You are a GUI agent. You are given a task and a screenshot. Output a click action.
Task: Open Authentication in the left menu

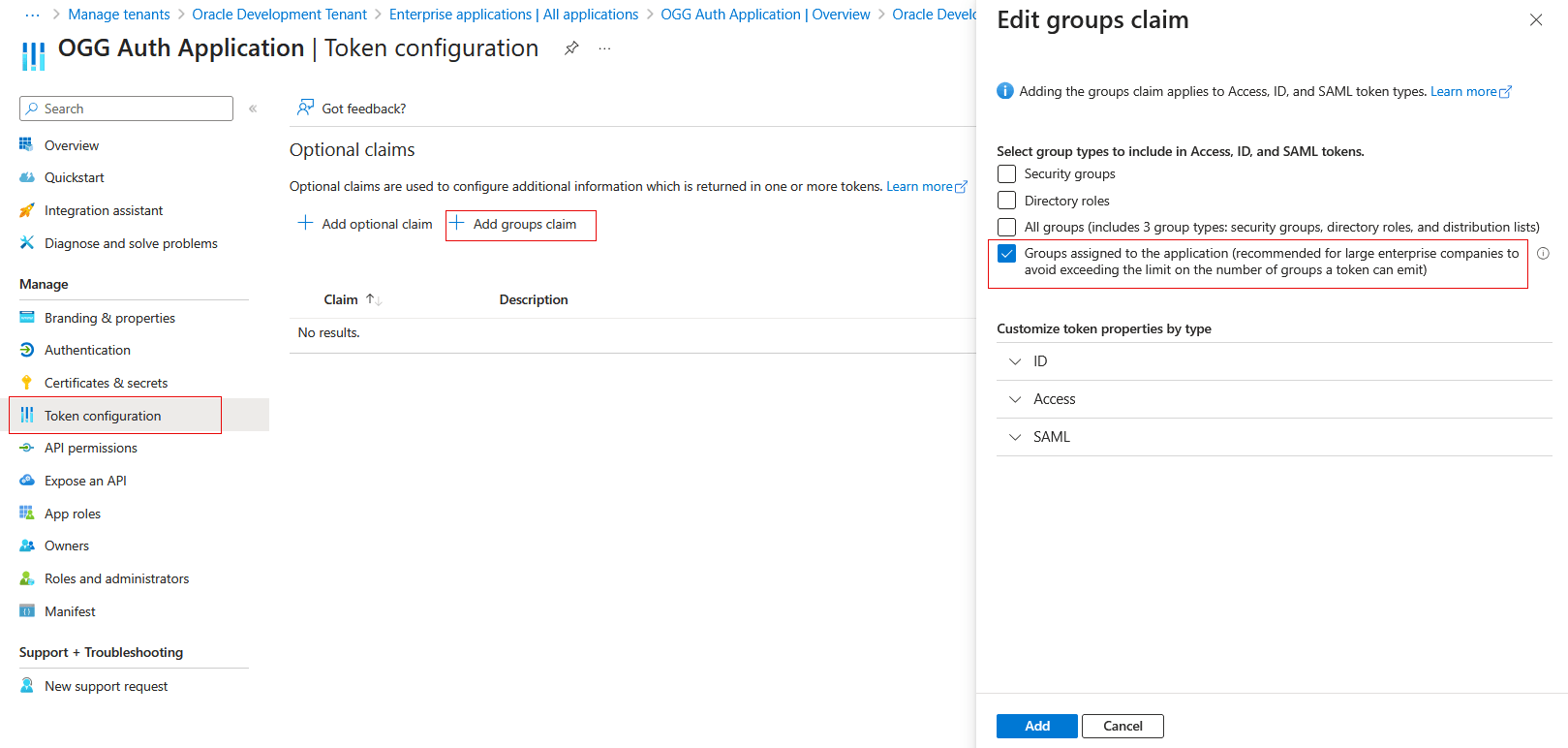tap(87, 350)
